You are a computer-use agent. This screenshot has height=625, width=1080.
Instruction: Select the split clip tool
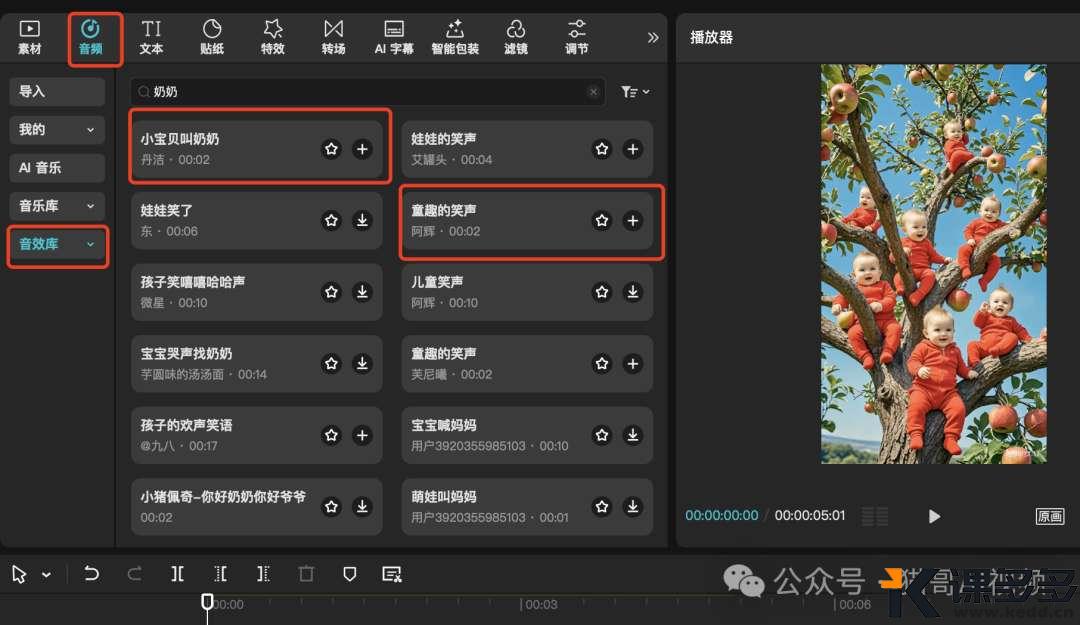click(177, 574)
